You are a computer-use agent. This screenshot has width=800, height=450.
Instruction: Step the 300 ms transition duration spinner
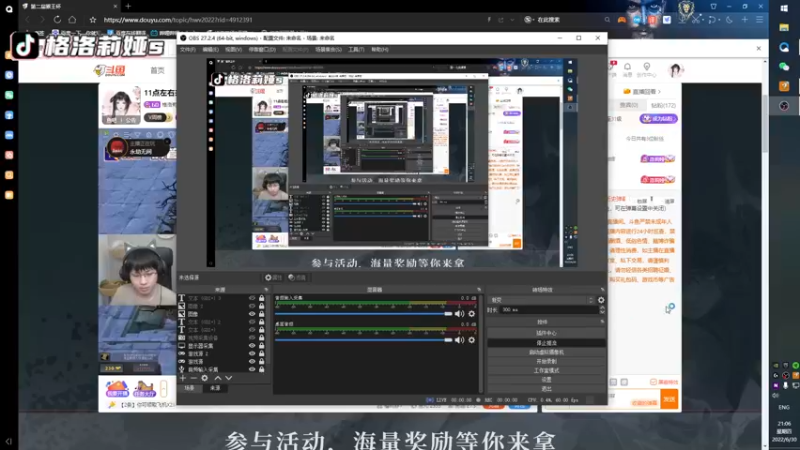pyautogui.click(x=602, y=310)
